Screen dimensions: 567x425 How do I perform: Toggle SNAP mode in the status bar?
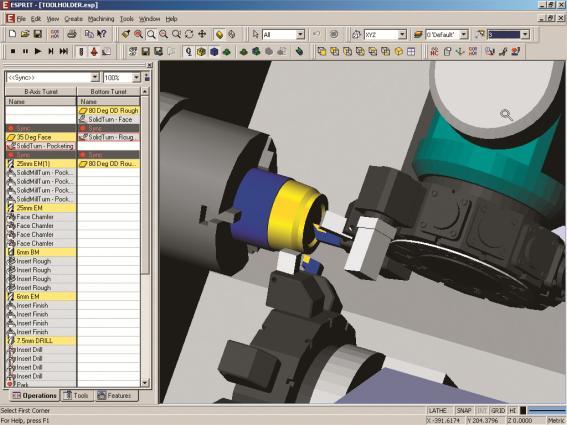464,411
